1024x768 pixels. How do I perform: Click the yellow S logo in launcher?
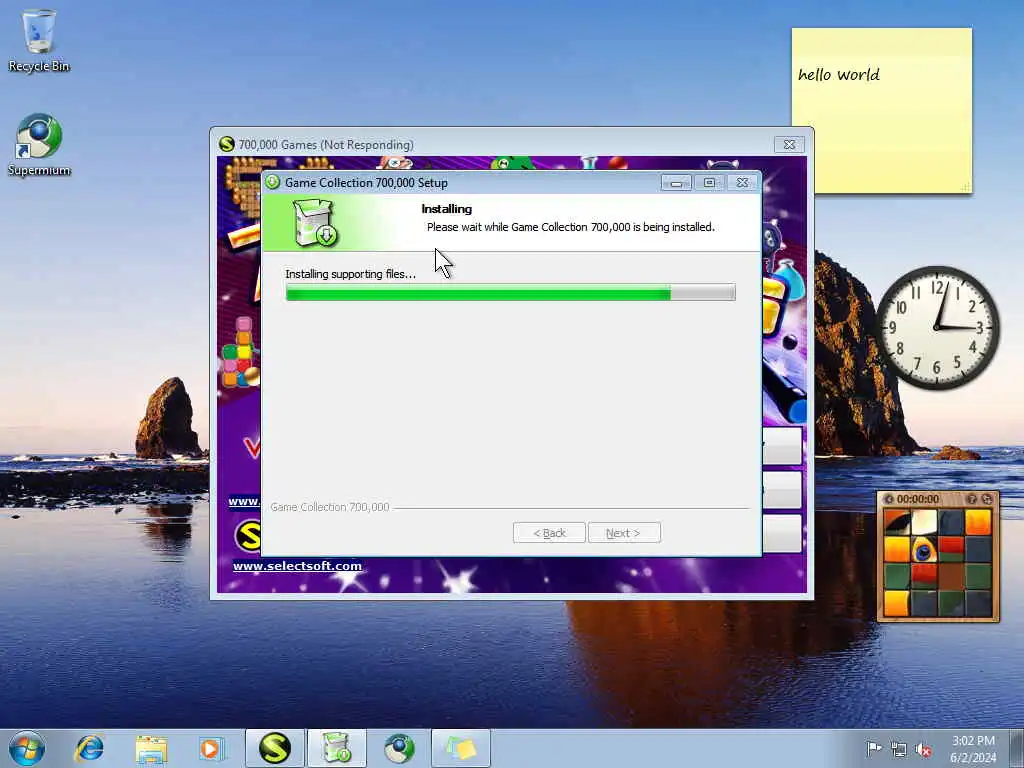click(x=248, y=536)
